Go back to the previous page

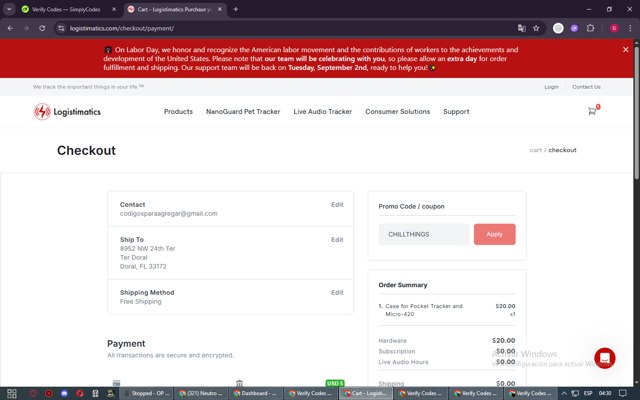coord(10,28)
